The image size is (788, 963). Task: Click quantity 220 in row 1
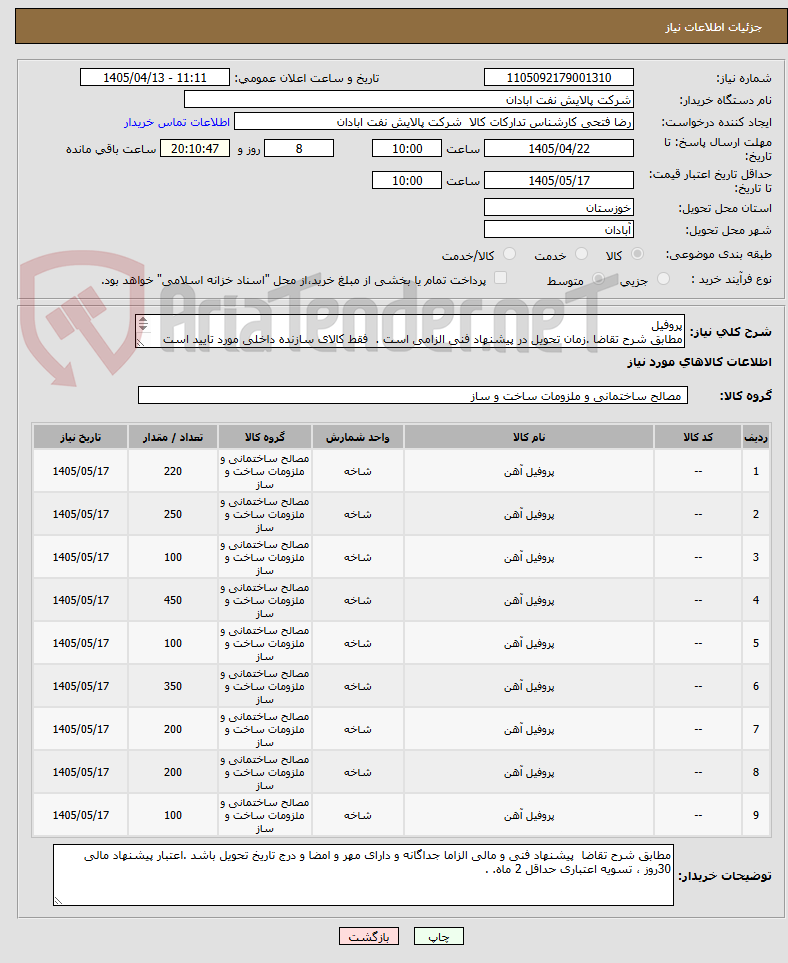173,471
